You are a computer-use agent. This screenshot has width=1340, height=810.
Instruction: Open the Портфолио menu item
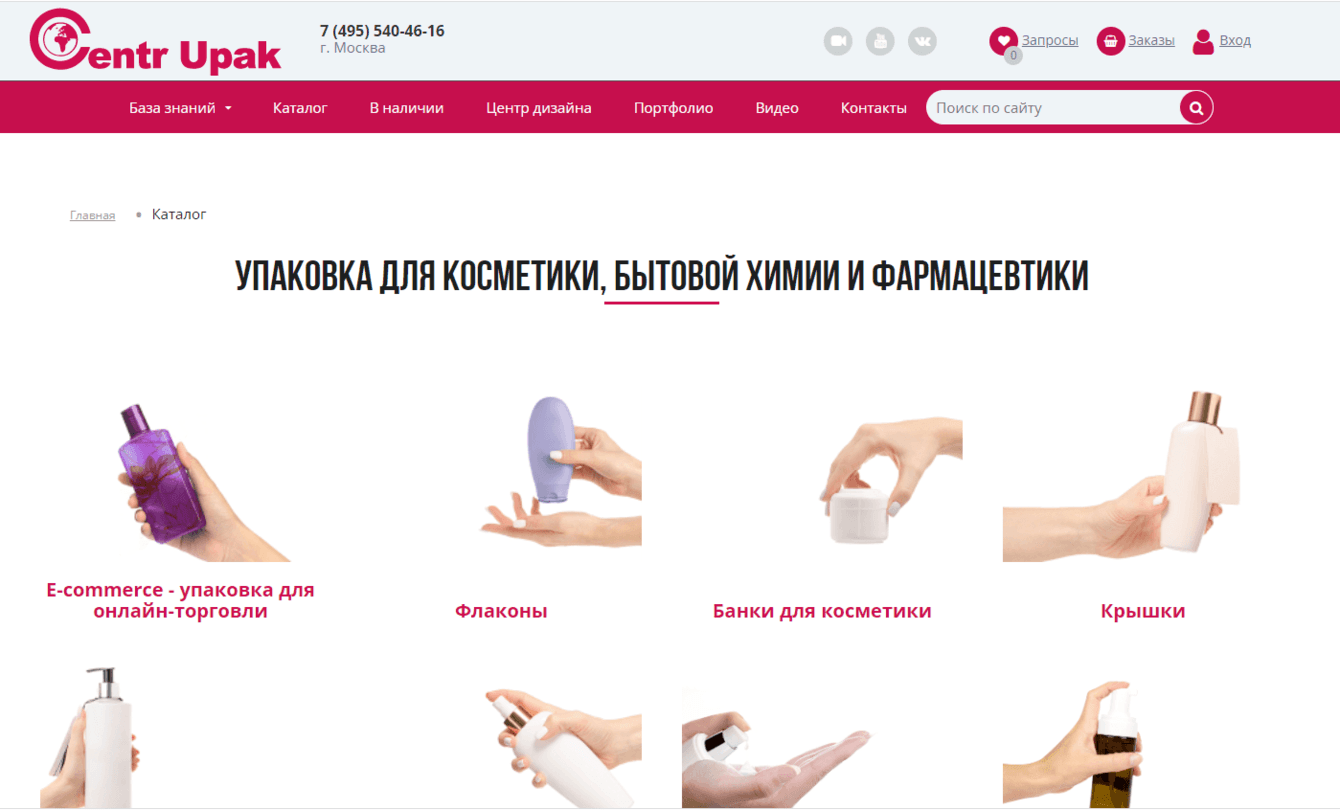coord(673,107)
